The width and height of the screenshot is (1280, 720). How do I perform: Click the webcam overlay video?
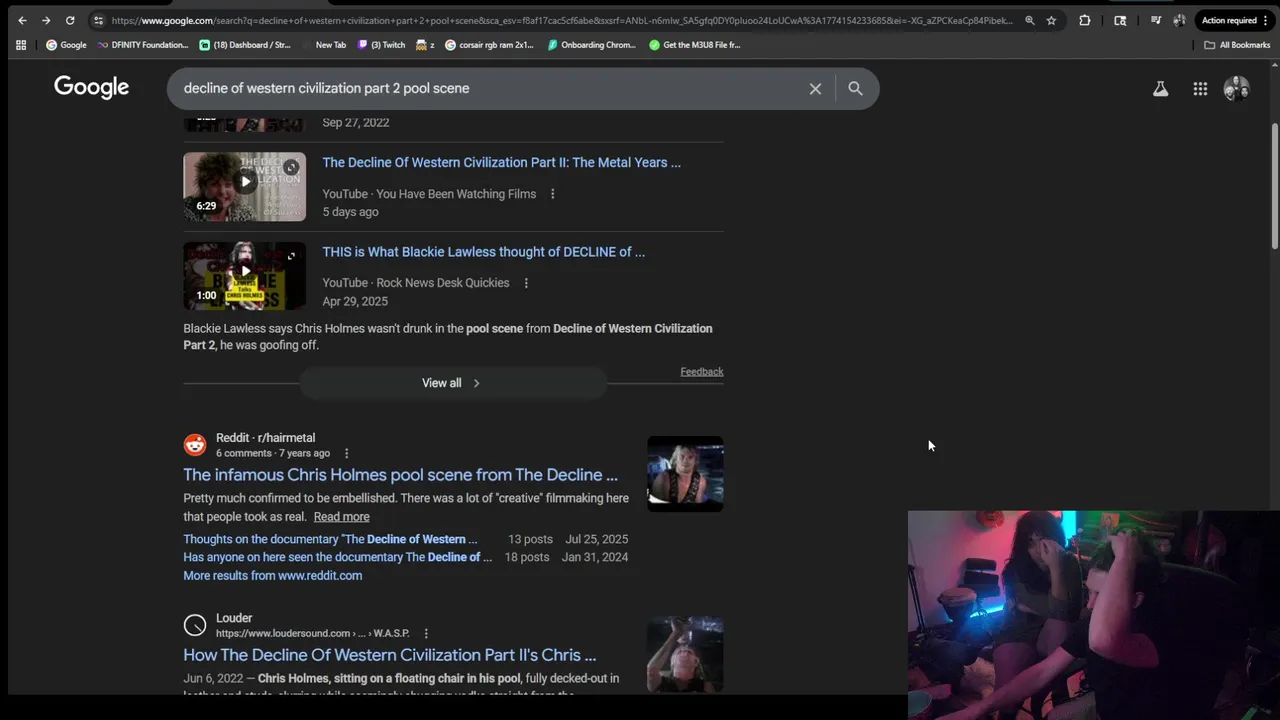(1094, 615)
